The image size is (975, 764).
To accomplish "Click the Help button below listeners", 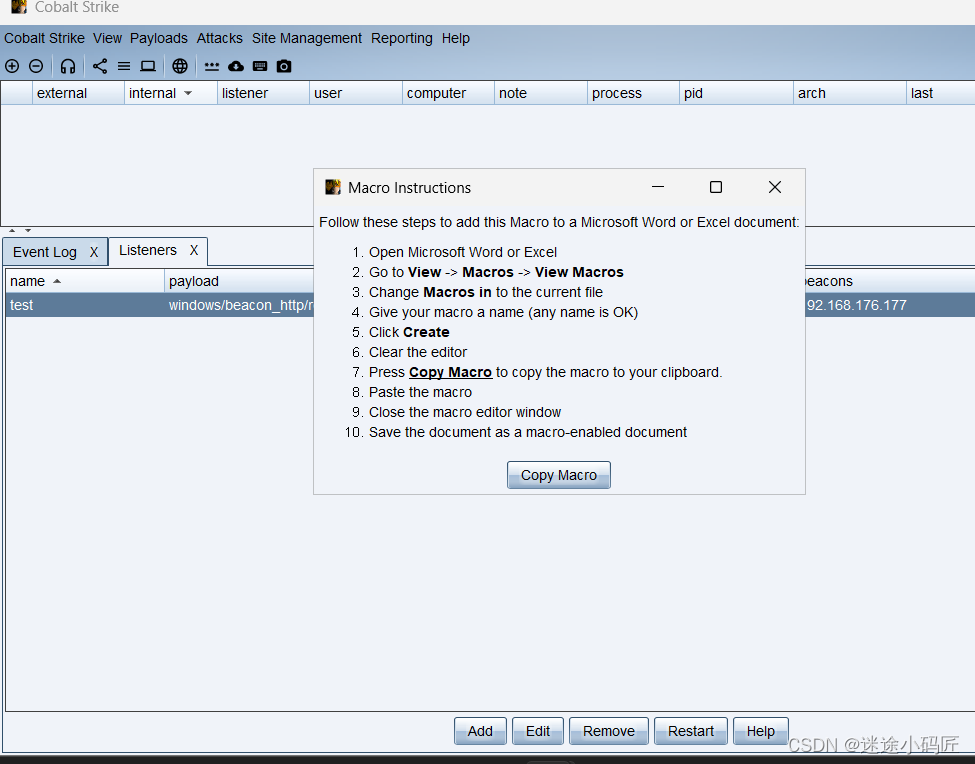I will coord(760,731).
